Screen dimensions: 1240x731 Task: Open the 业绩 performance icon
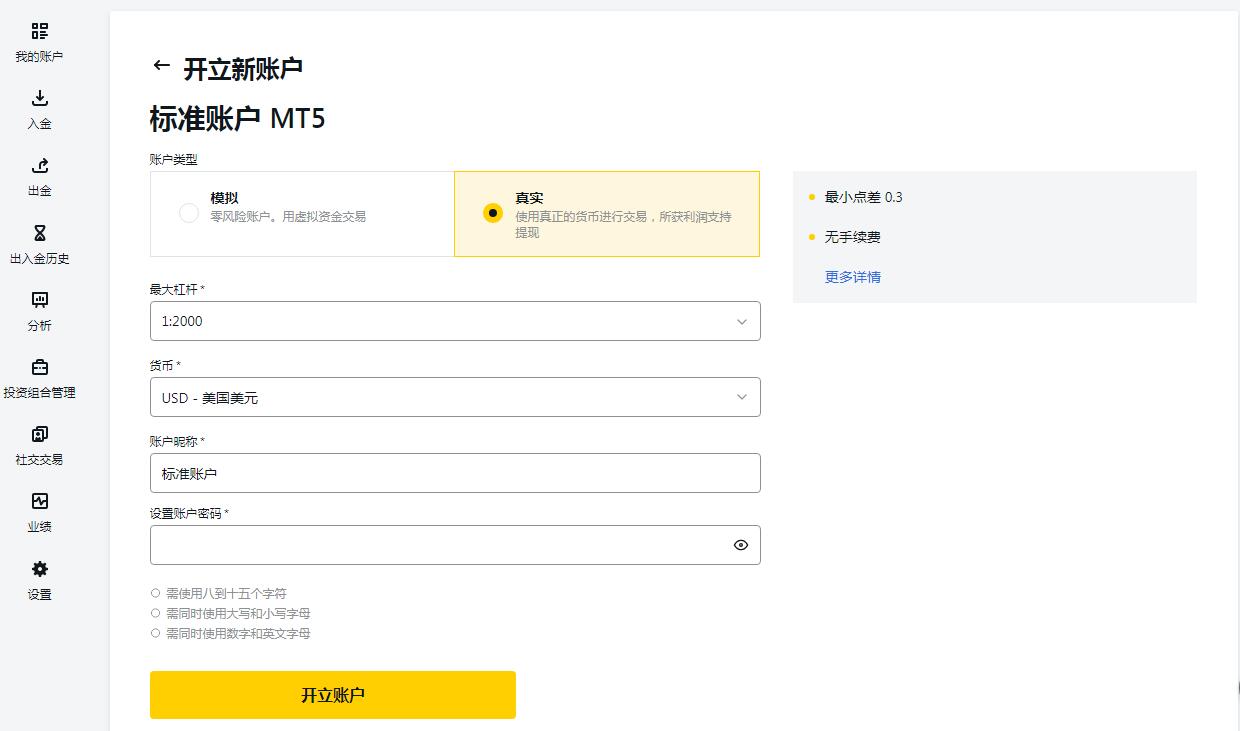pos(39,501)
